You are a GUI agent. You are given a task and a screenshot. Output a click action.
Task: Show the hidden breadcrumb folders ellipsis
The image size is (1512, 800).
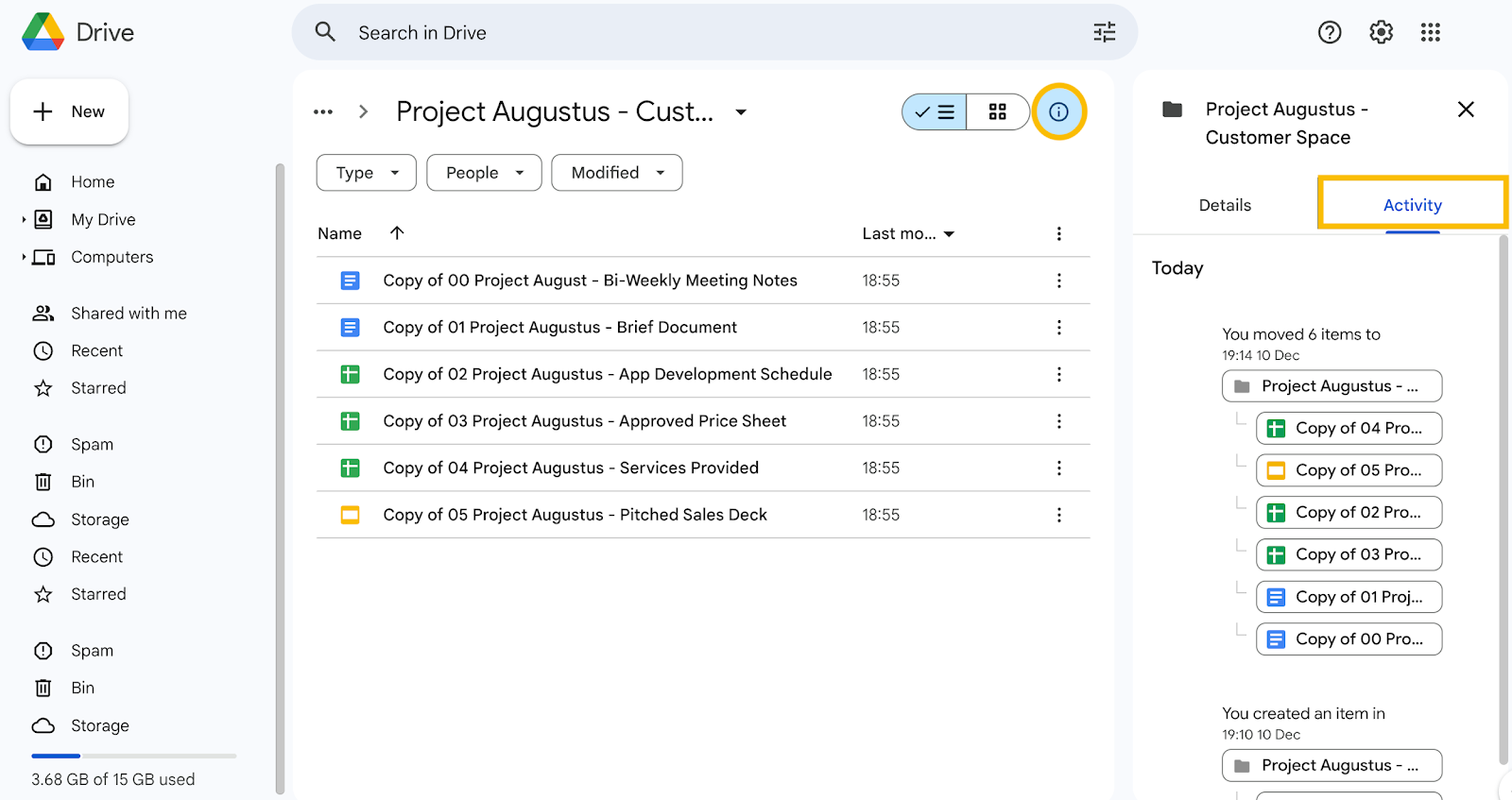tap(323, 111)
